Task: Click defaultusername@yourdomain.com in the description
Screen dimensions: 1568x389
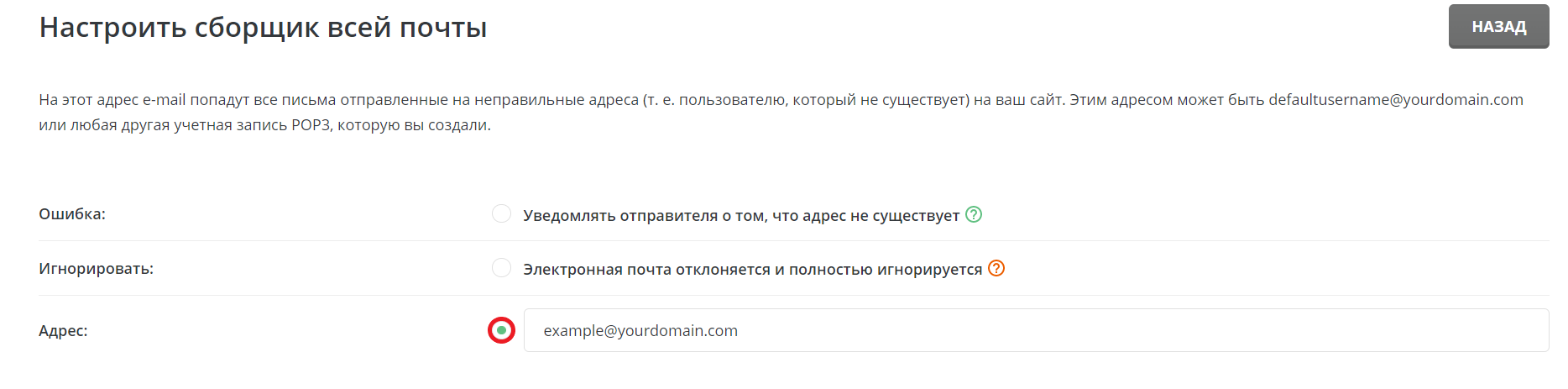Action: click(x=1395, y=100)
